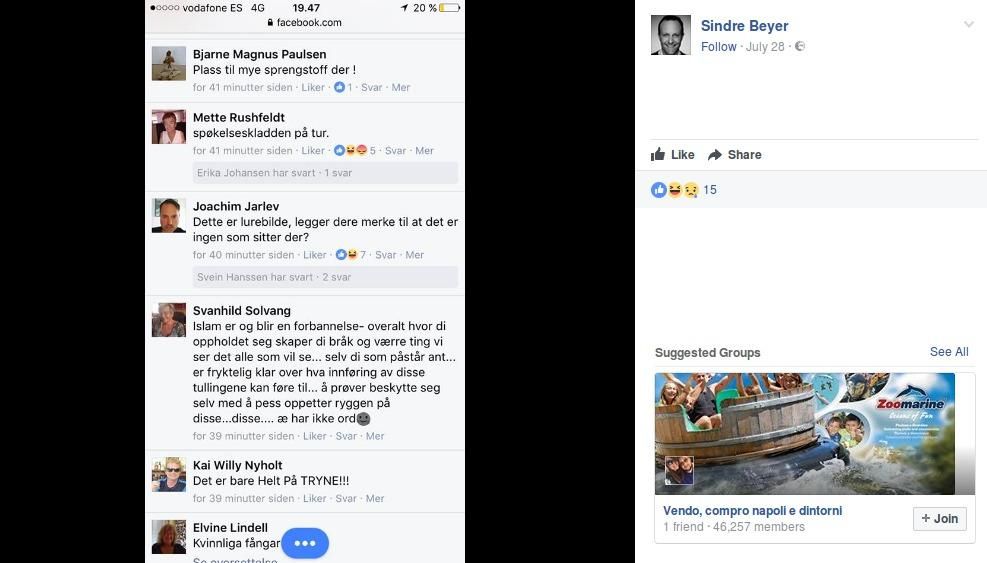987x563 pixels.
Task: Click Liker under Joachim Jarlev's comment
Action: [315, 254]
